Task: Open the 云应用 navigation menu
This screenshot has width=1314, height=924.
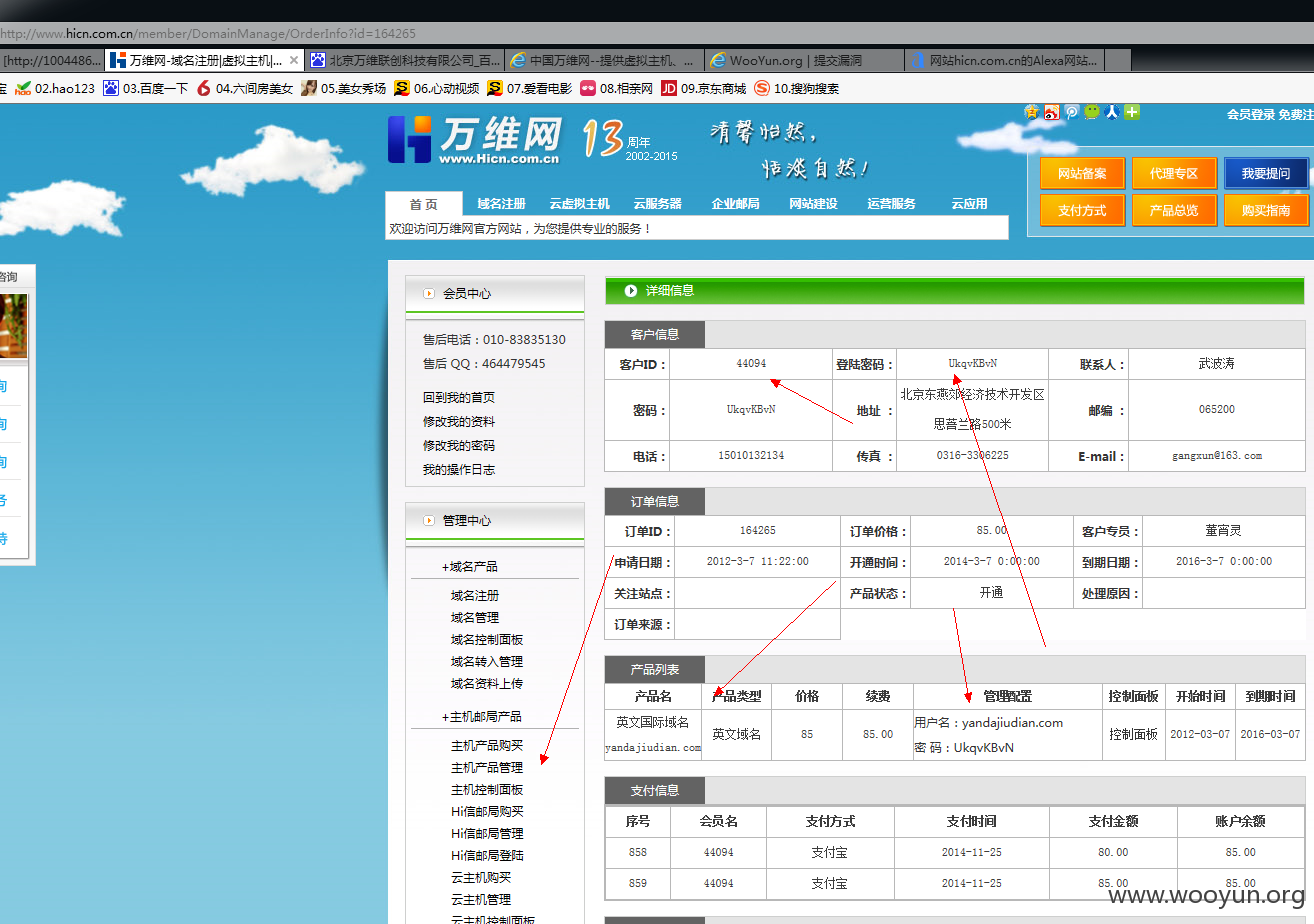Action: point(969,203)
